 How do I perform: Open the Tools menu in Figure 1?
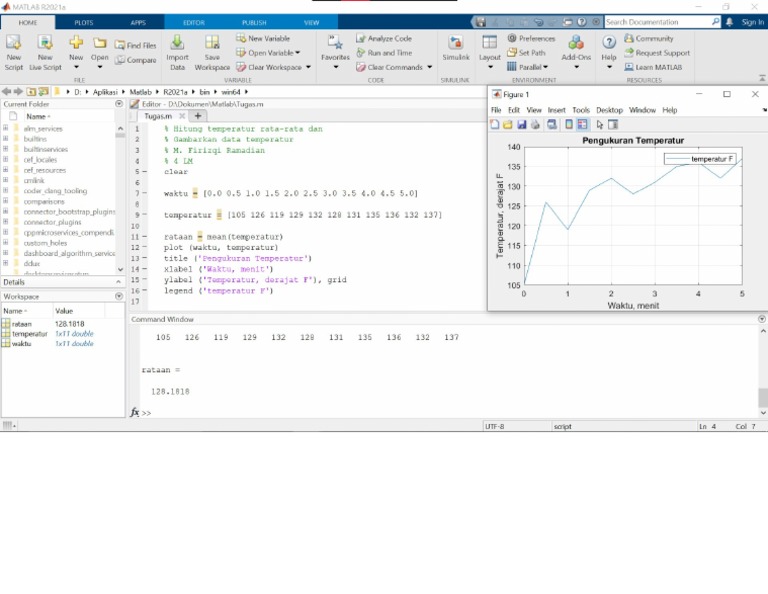click(580, 110)
